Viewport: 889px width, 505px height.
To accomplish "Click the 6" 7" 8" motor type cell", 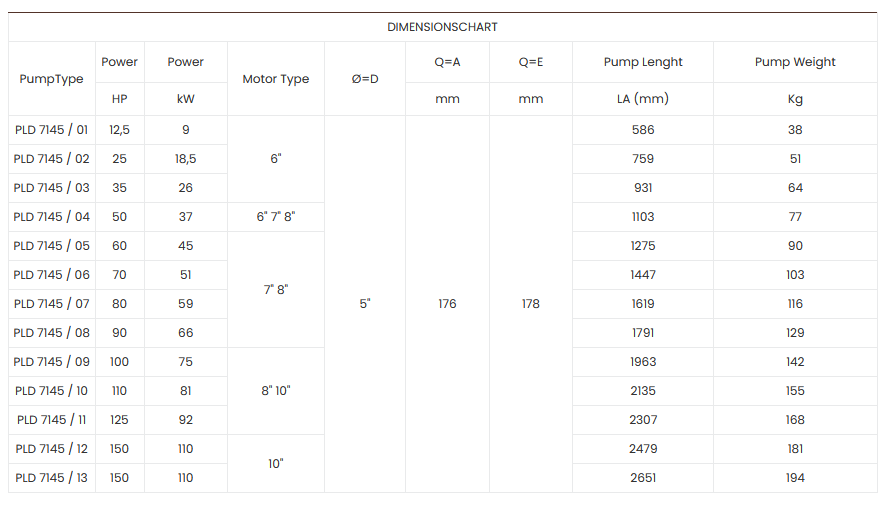I will (x=276, y=217).
